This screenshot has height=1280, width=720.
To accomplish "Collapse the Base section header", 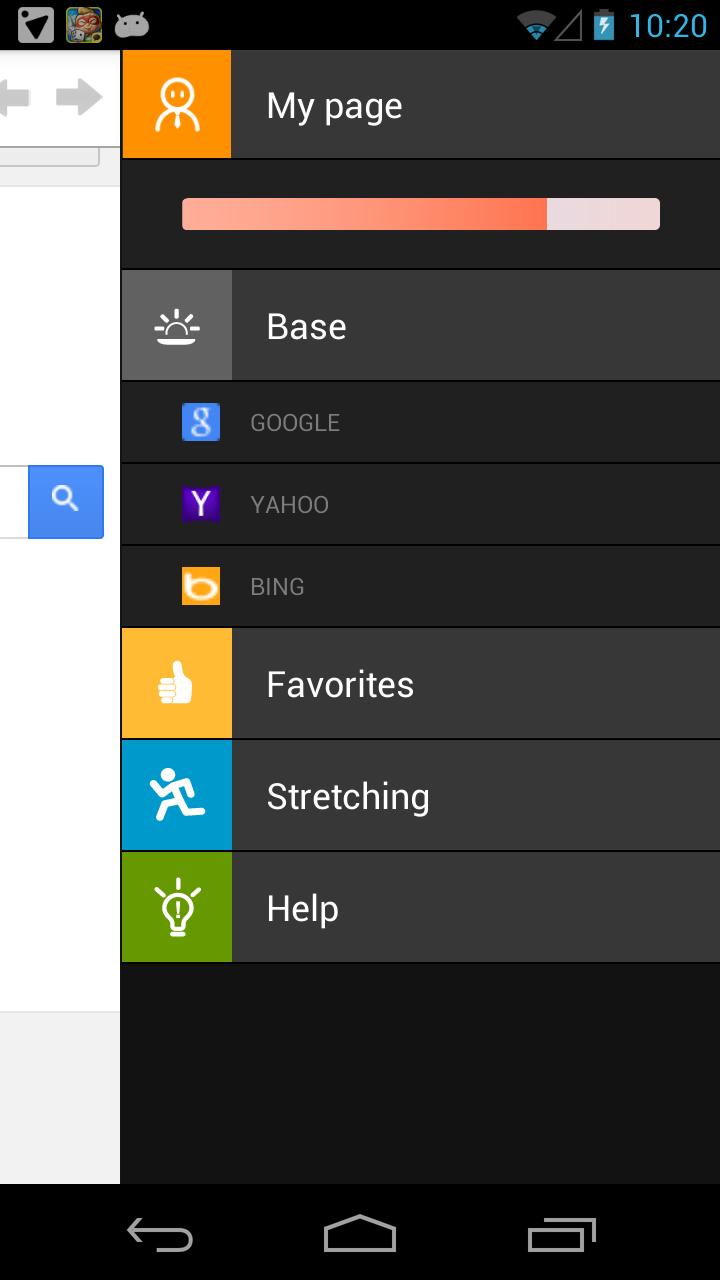I will 421,326.
